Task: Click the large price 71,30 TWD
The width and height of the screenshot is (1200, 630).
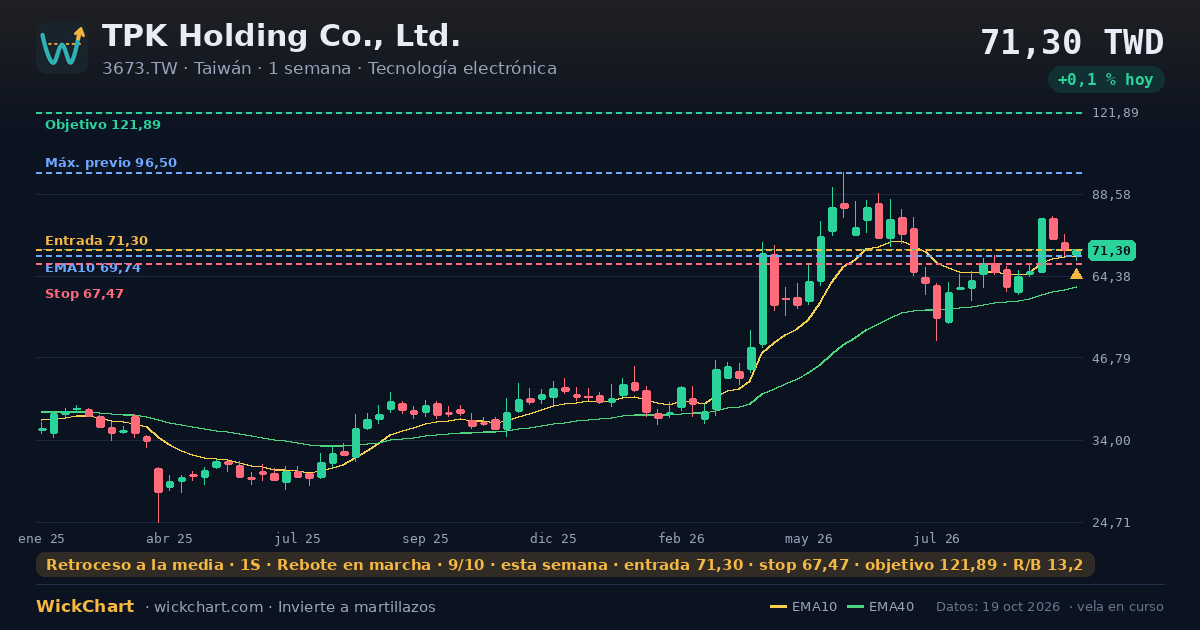Action: coord(1072,43)
